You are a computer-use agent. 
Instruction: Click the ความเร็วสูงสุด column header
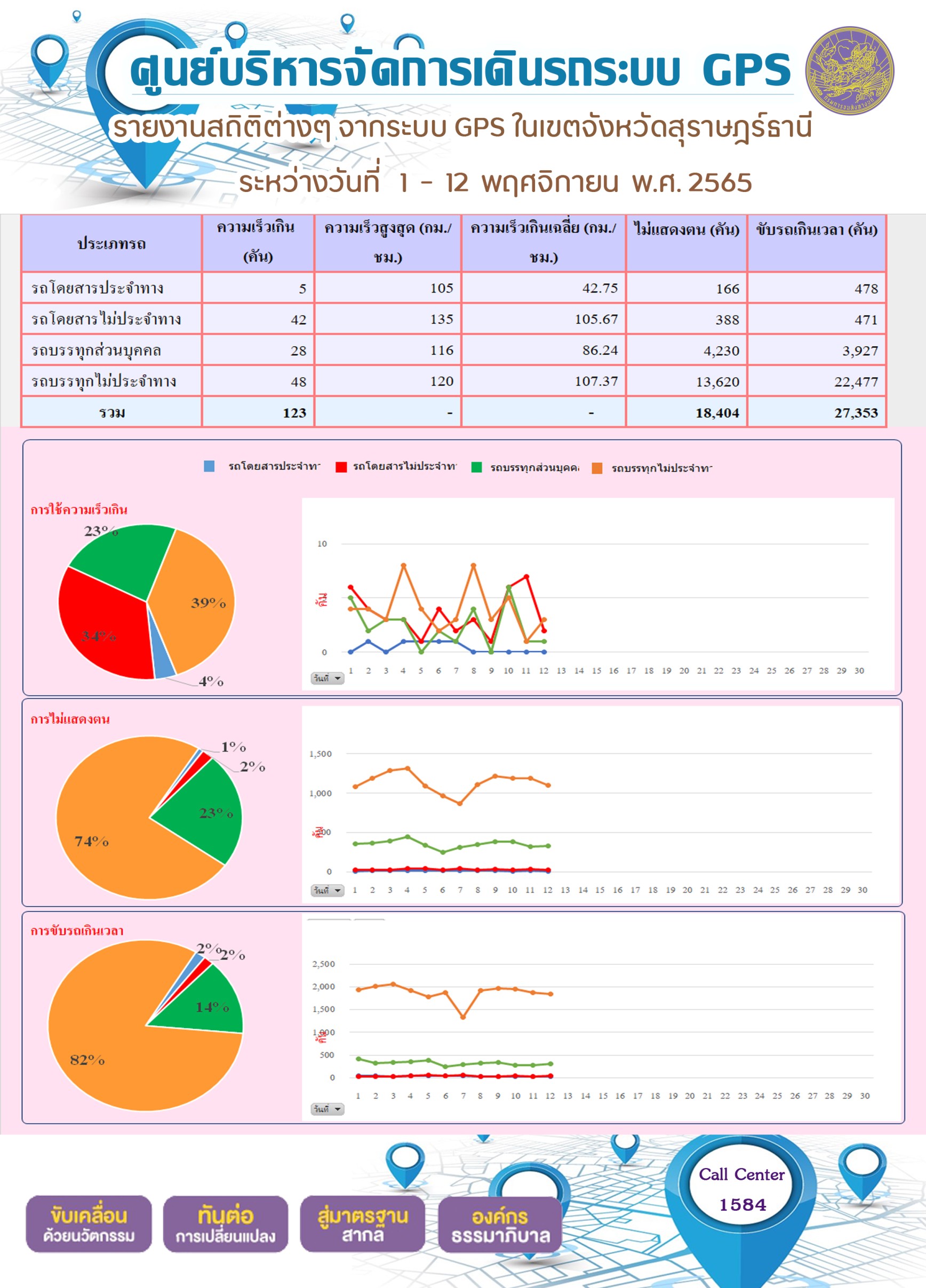[387, 244]
